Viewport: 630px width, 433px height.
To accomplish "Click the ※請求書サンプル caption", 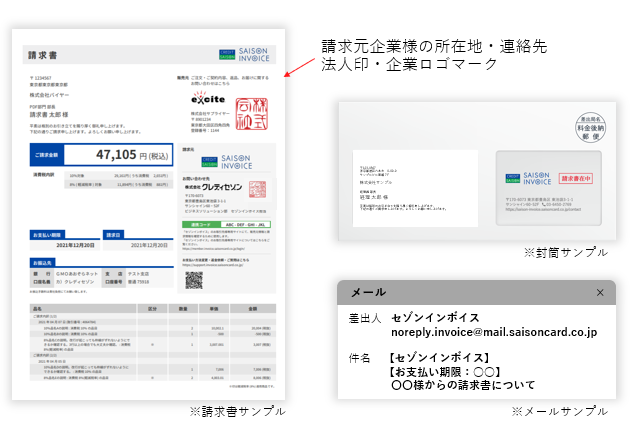I will coord(237,412).
